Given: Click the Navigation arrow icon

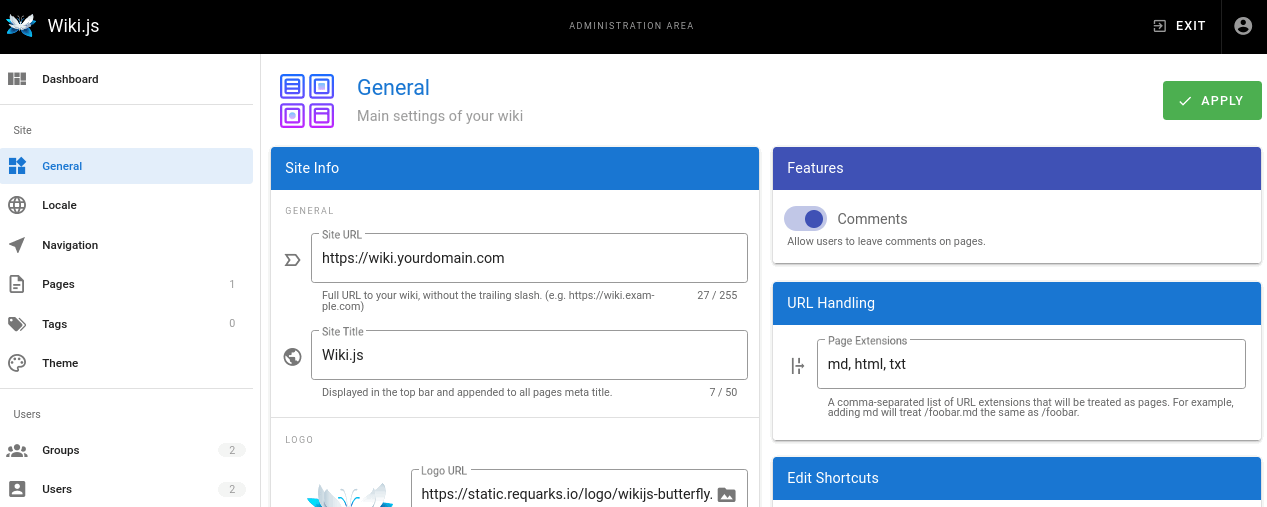Looking at the screenshot, I should pyautogui.click(x=17, y=245).
